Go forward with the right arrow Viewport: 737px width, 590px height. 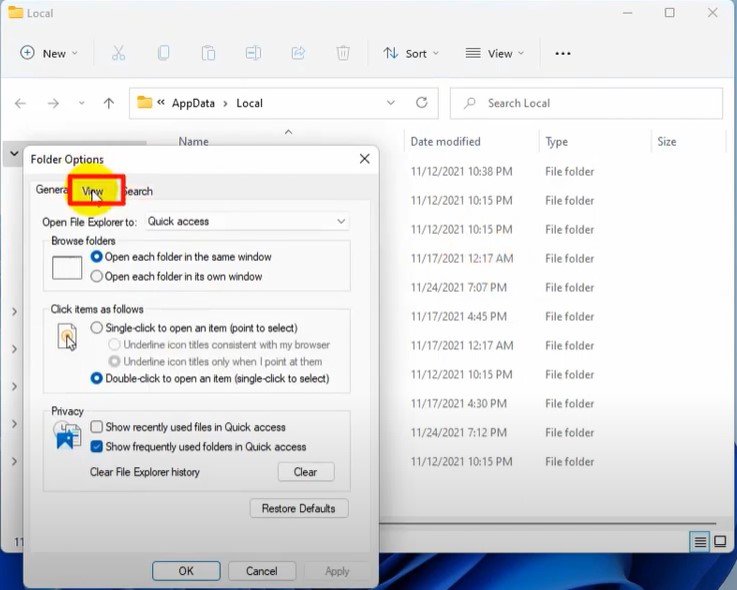point(53,103)
